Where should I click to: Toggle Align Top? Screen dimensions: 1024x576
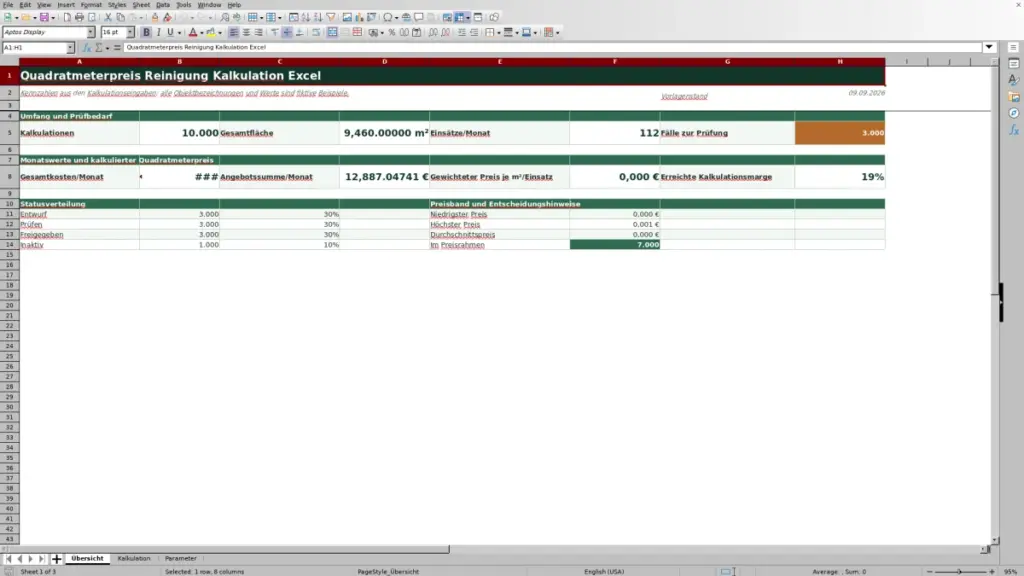click(x=275, y=33)
